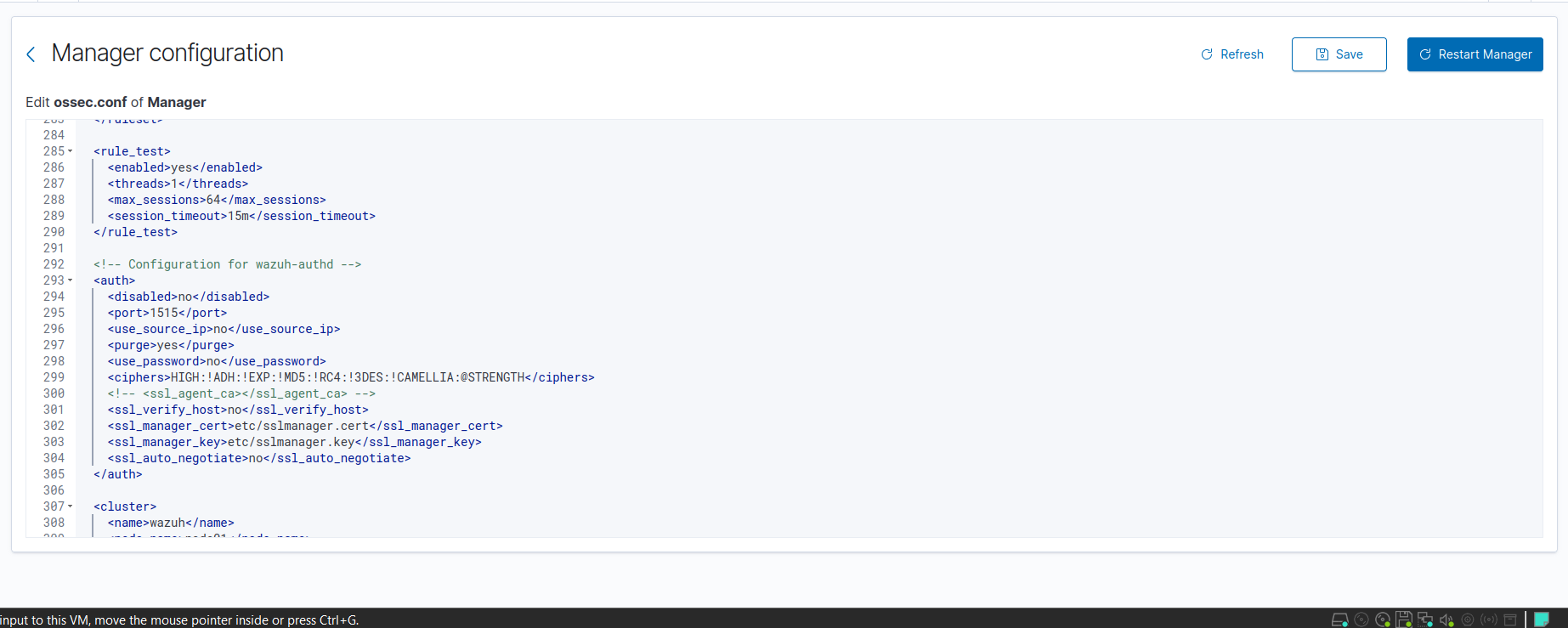Save the ossec.conf changes
The height and width of the screenshot is (628, 1568).
(1339, 54)
